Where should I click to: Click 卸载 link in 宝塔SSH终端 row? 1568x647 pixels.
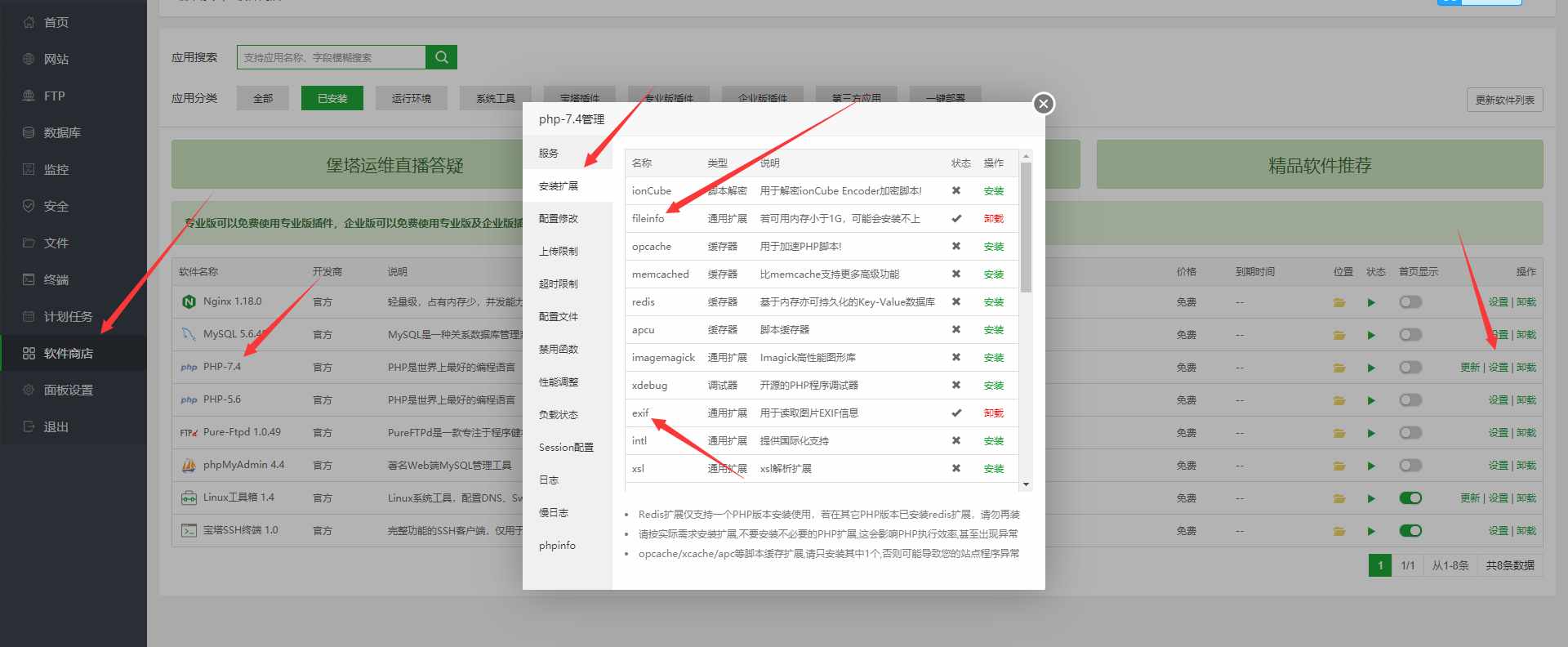pyautogui.click(x=1526, y=531)
